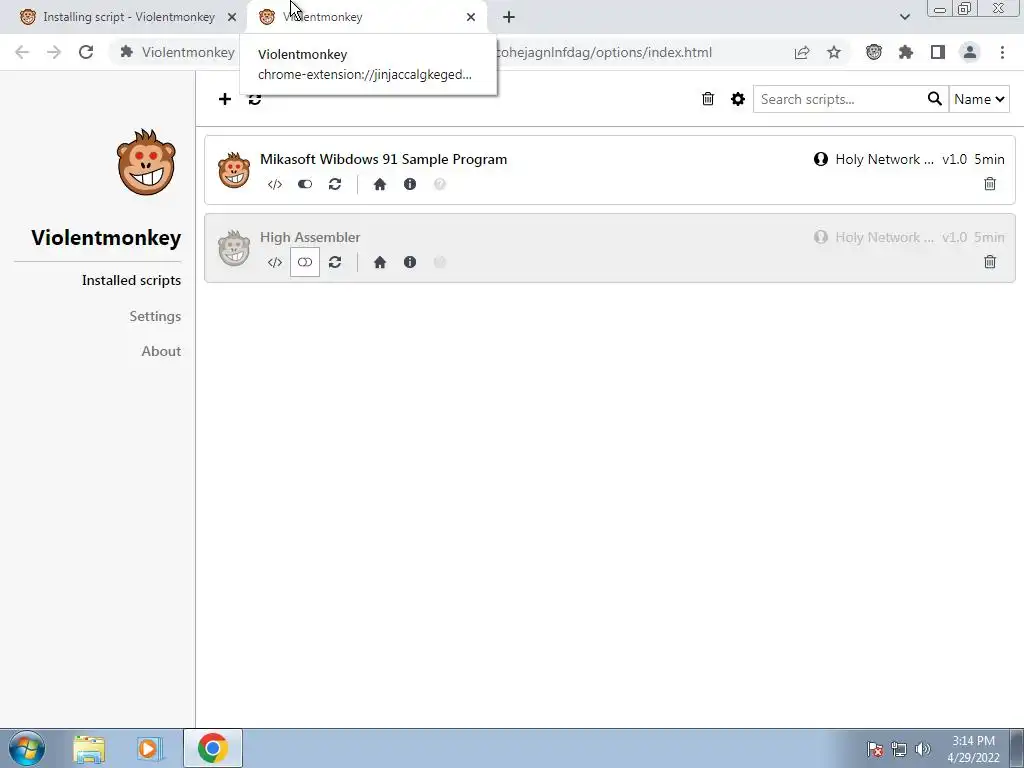Click author icon beside Mikasoft Wibdows Holy Network
Viewport: 1024px width, 768px height.
point(821,159)
